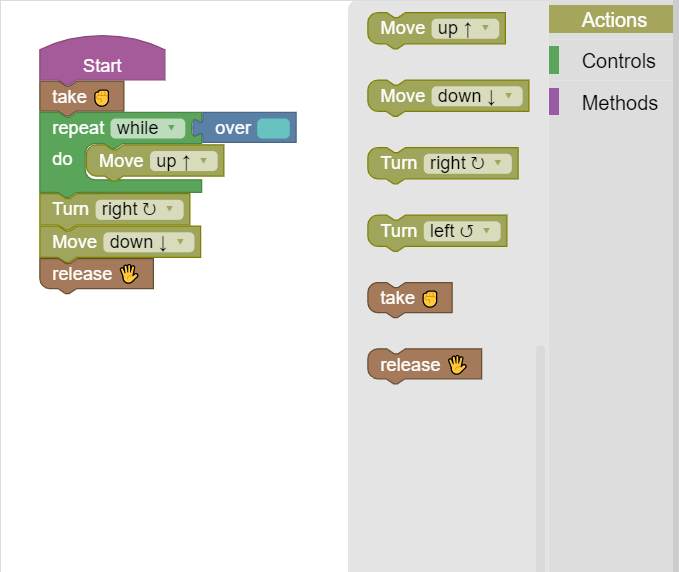Open 'up' dropdown on palette Move block
679x572 pixels.
pos(466,28)
